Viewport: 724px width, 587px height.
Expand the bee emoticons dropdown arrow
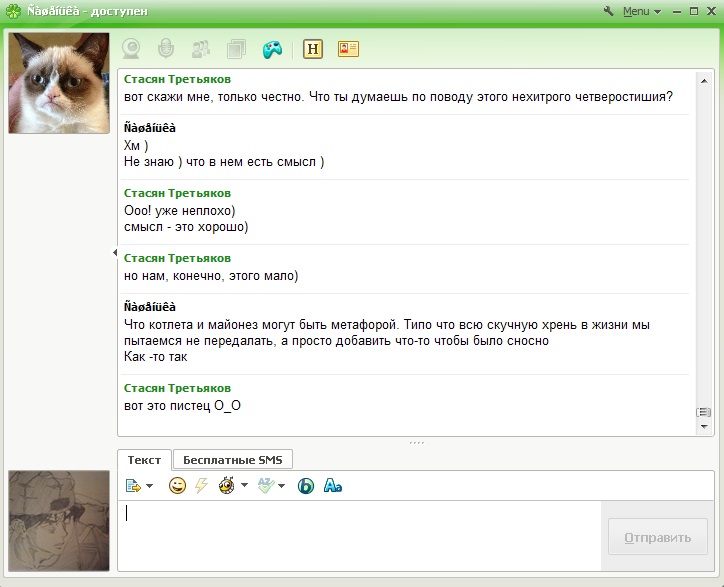point(244,485)
